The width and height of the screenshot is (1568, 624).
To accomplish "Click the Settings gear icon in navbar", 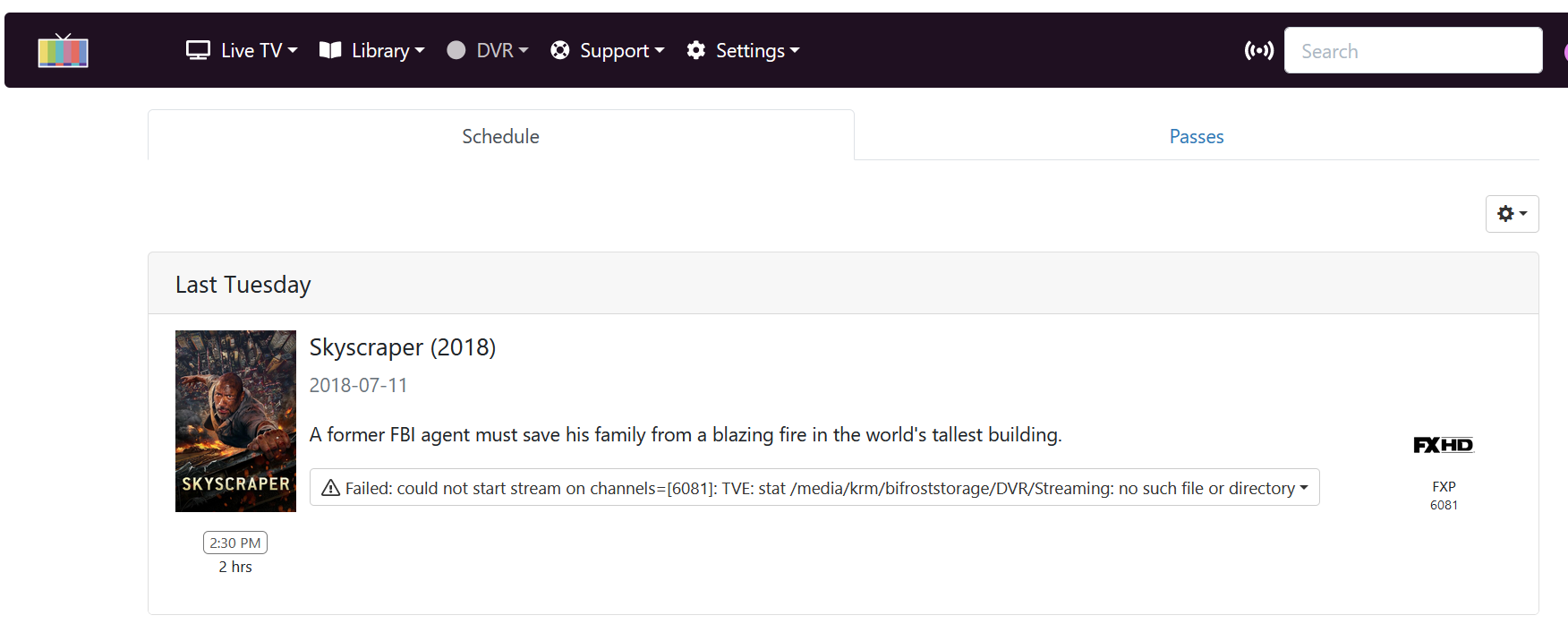I will point(696,50).
